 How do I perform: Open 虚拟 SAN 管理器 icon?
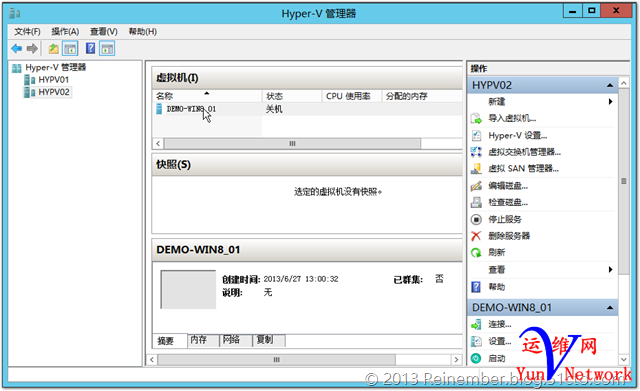coord(476,169)
